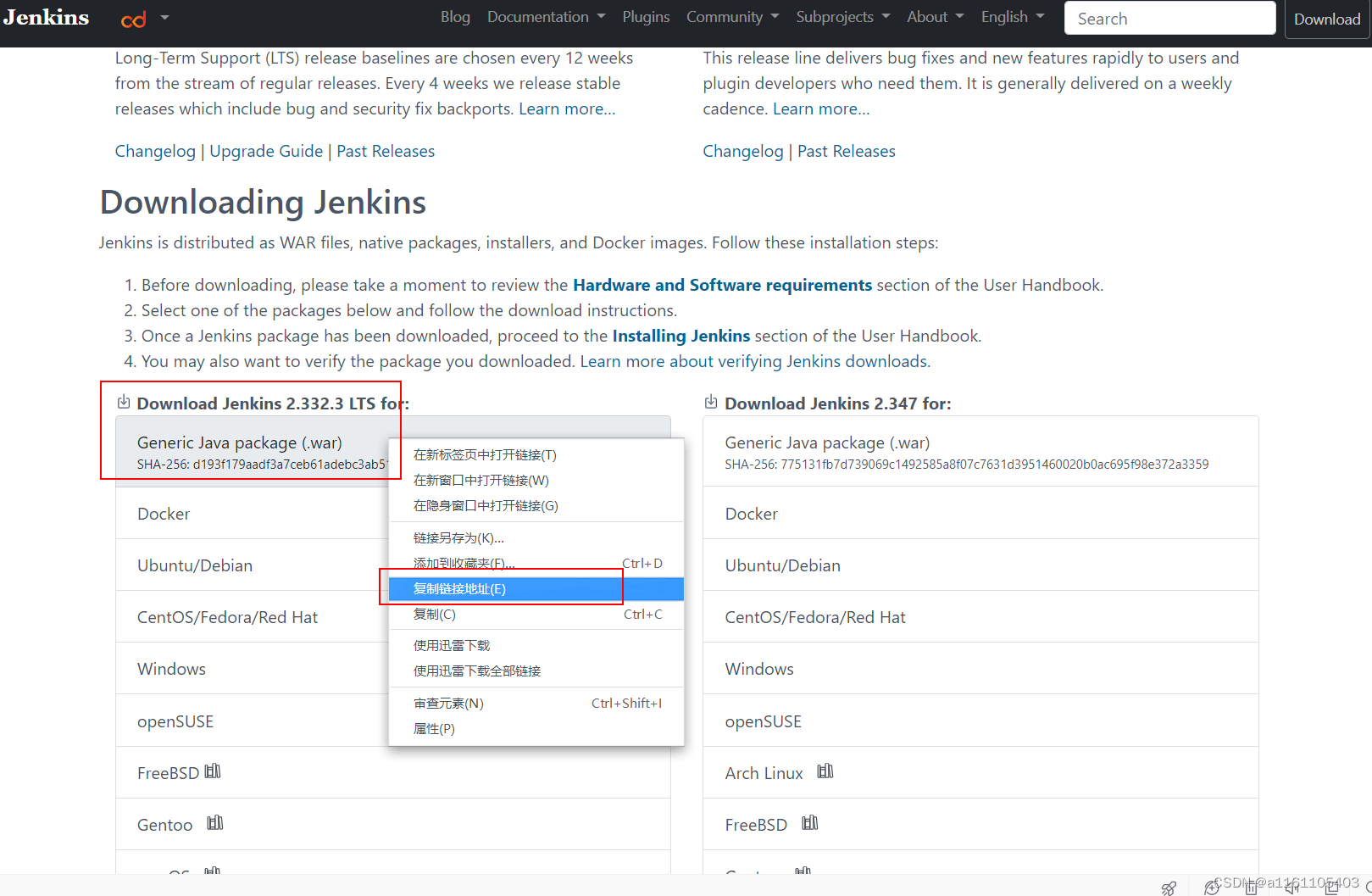This screenshot has width=1372, height=896.
Task: Choose 链接另存为(K)... from context menu
Action: 536,537
